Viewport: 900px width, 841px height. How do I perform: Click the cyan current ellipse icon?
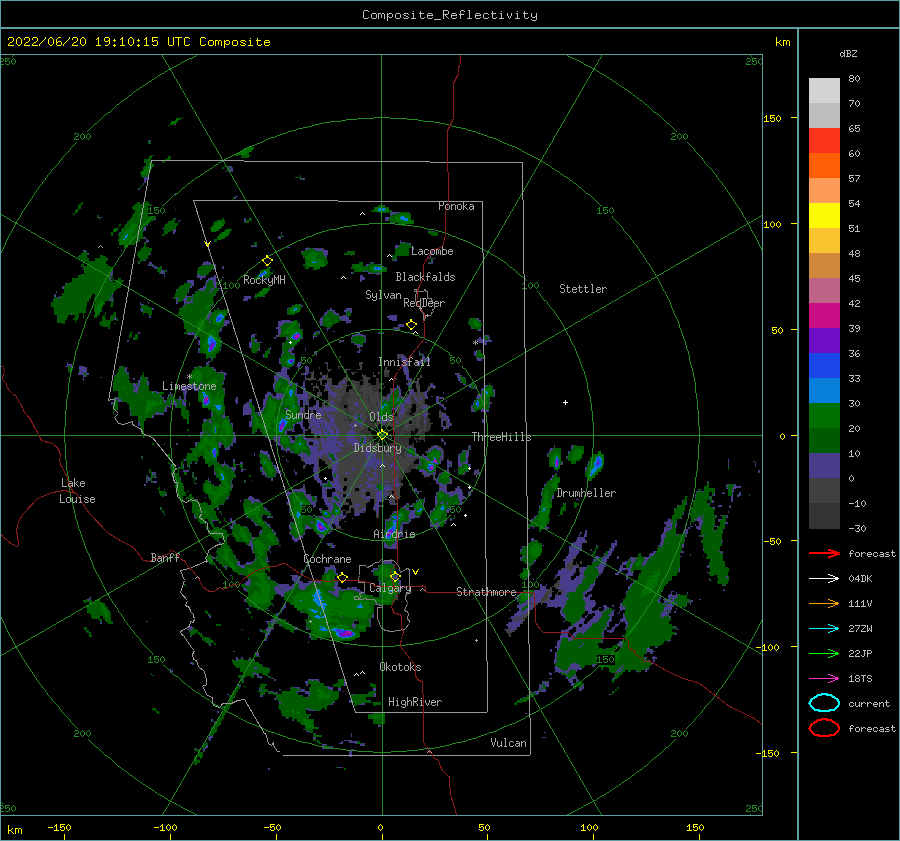[x=824, y=703]
